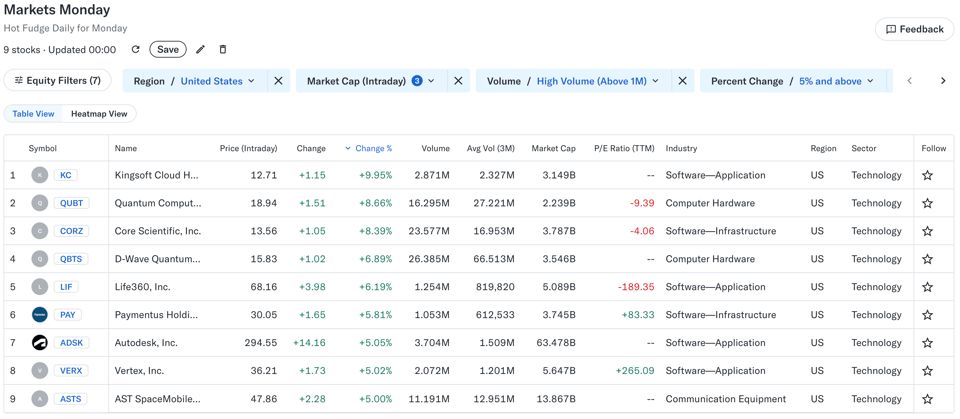Click the refresh icon next to Updated 00:00

[x=135, y=49]
